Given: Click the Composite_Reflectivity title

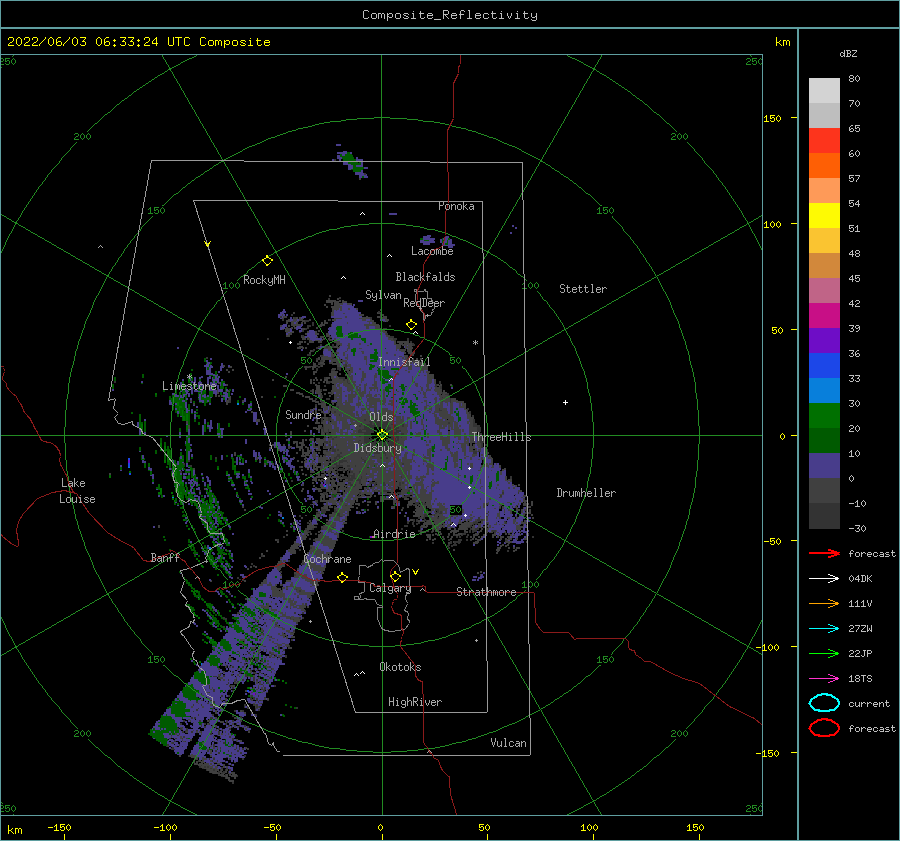Looking at the screenshot, I should coord(449,15).
